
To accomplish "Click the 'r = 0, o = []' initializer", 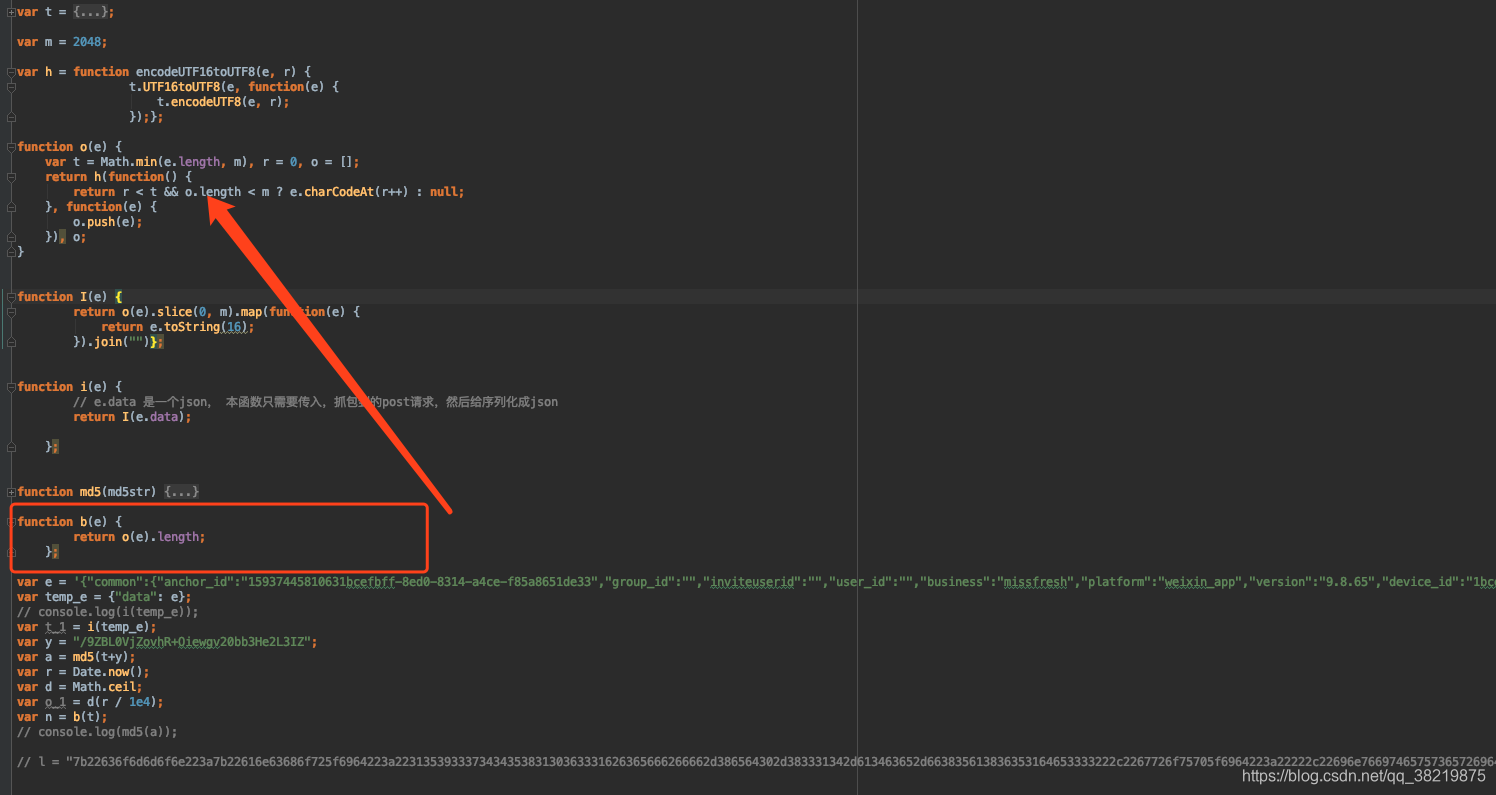I will tap(310, 162).
